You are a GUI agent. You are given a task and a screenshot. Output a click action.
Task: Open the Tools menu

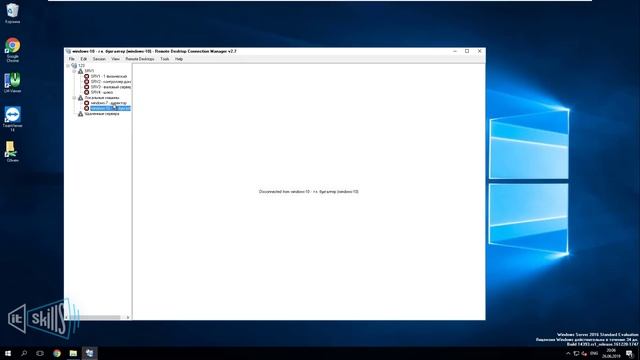pyautogui.click(x=164, y=59)
